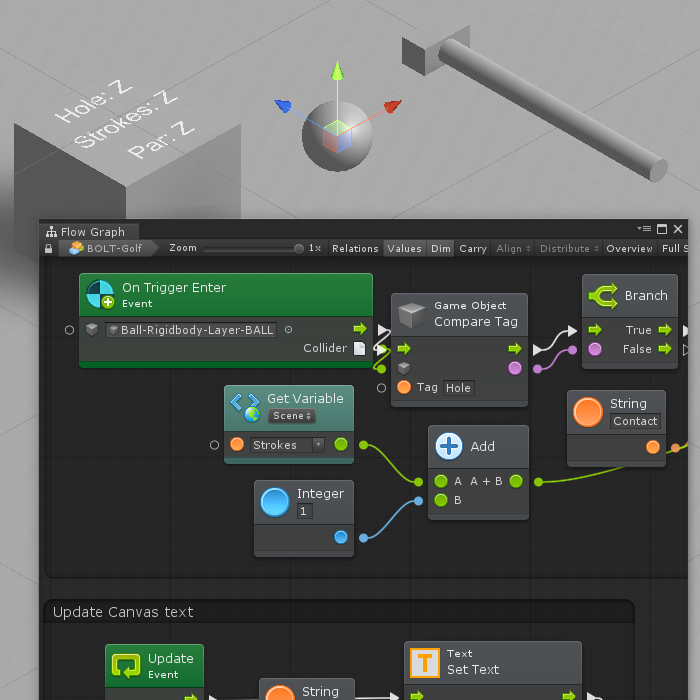The image size is (700, 700).
Task: Click the Update event loop icon
Action: (126, 666)
